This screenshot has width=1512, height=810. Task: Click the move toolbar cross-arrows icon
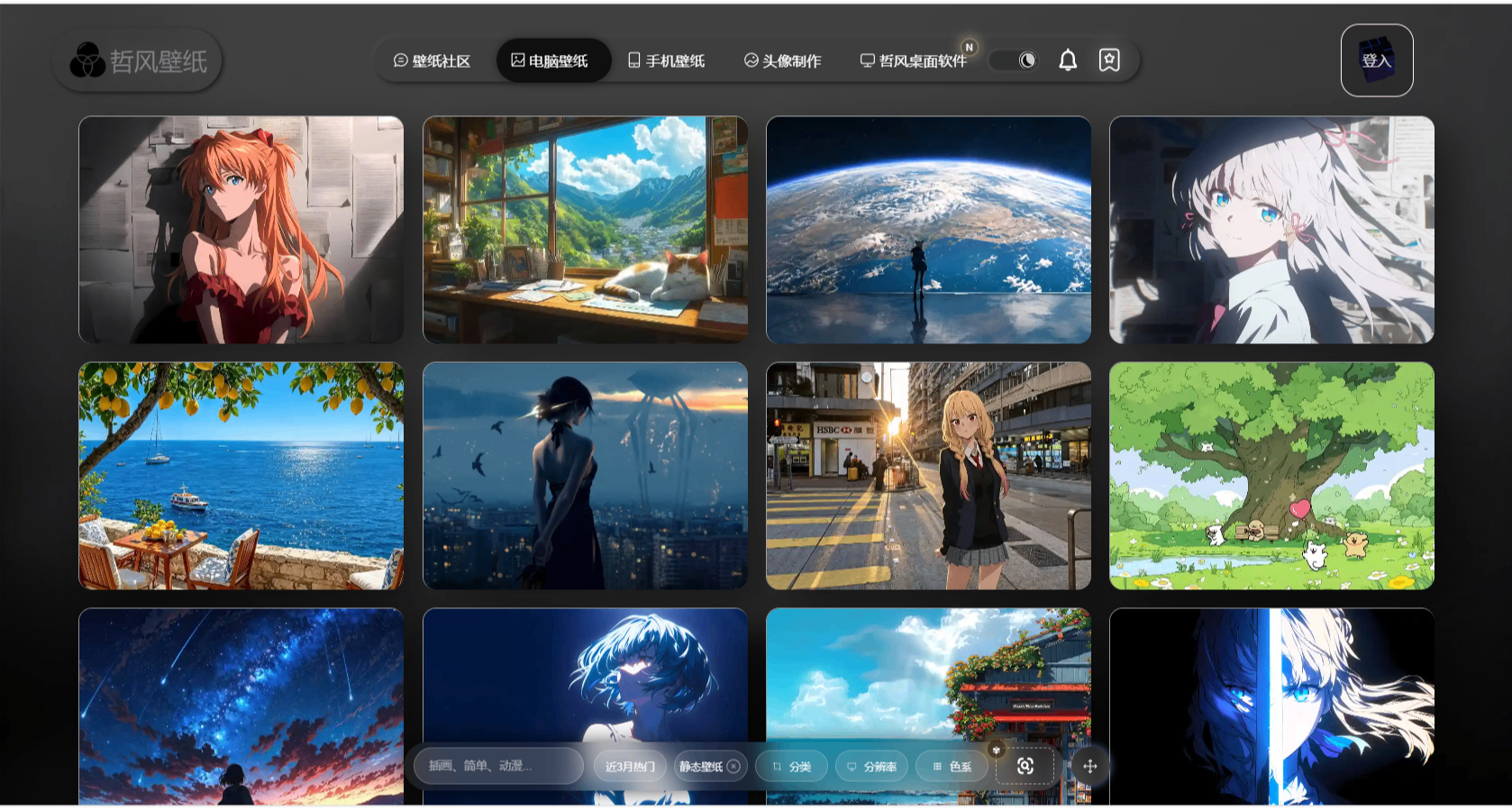coord(1089,766)
